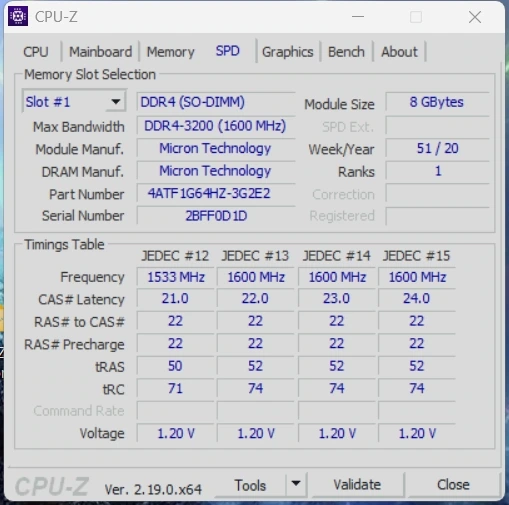This screenshot has height=505, width=509.
Task: Click the JEDEC #12 voltage 1.20 V
Action: [x=175, y=433]
